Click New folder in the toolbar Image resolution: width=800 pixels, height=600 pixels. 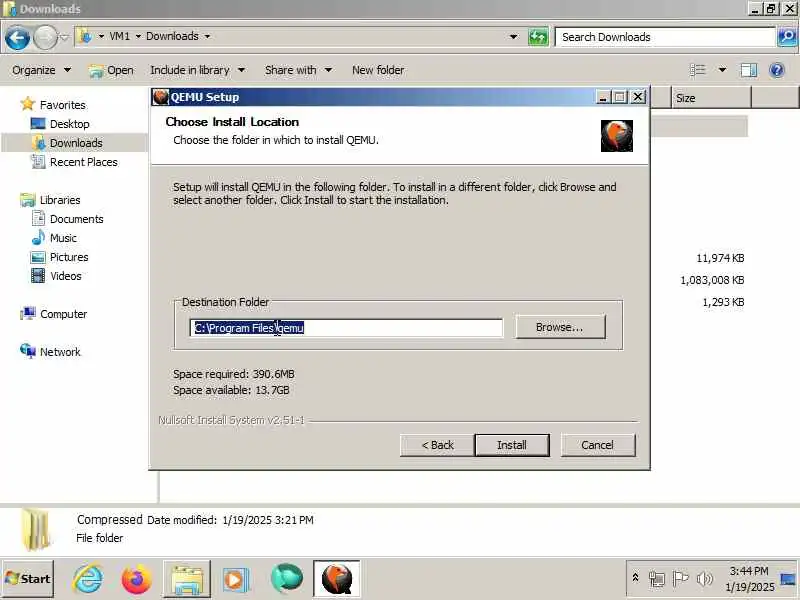pyautogui.click(x=378, y=70)
